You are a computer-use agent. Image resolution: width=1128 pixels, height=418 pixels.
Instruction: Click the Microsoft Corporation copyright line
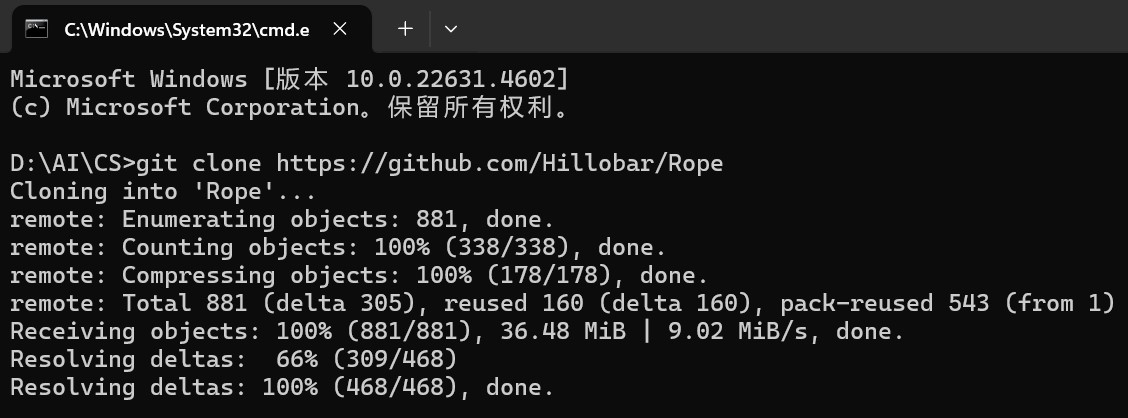[x=289, y=107]
